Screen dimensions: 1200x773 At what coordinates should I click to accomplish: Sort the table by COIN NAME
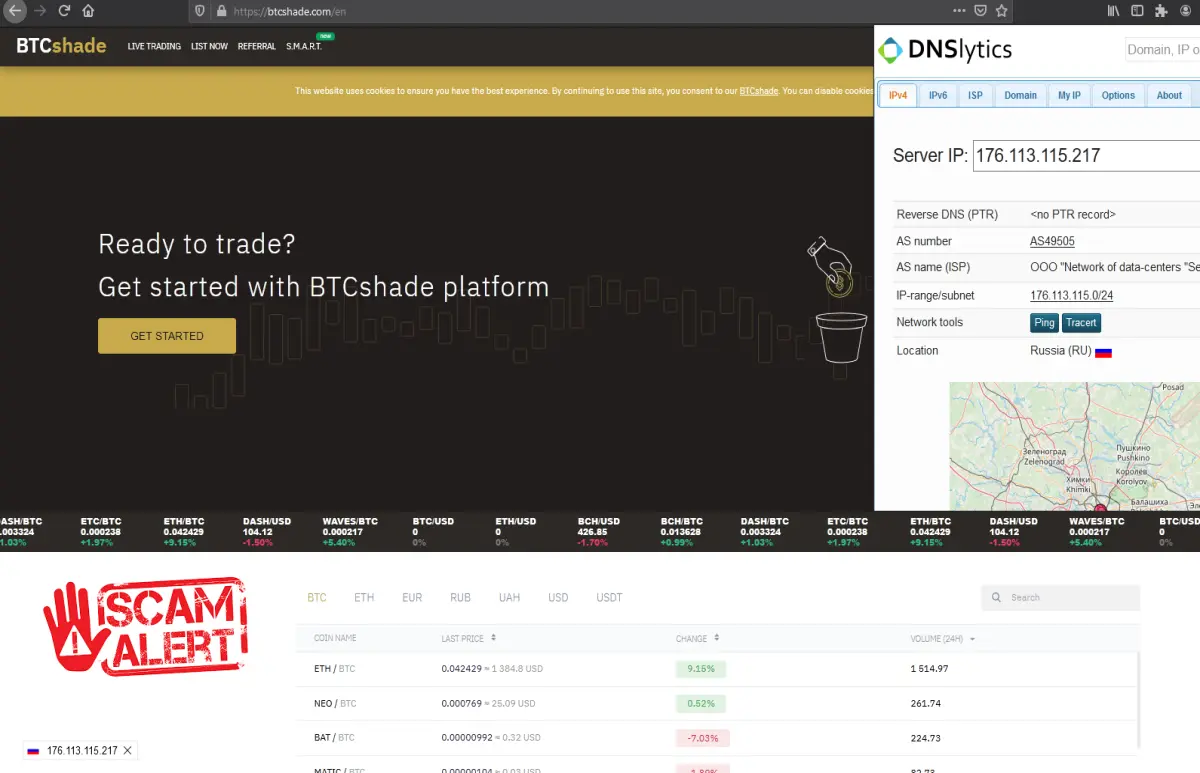pos(335,638)
